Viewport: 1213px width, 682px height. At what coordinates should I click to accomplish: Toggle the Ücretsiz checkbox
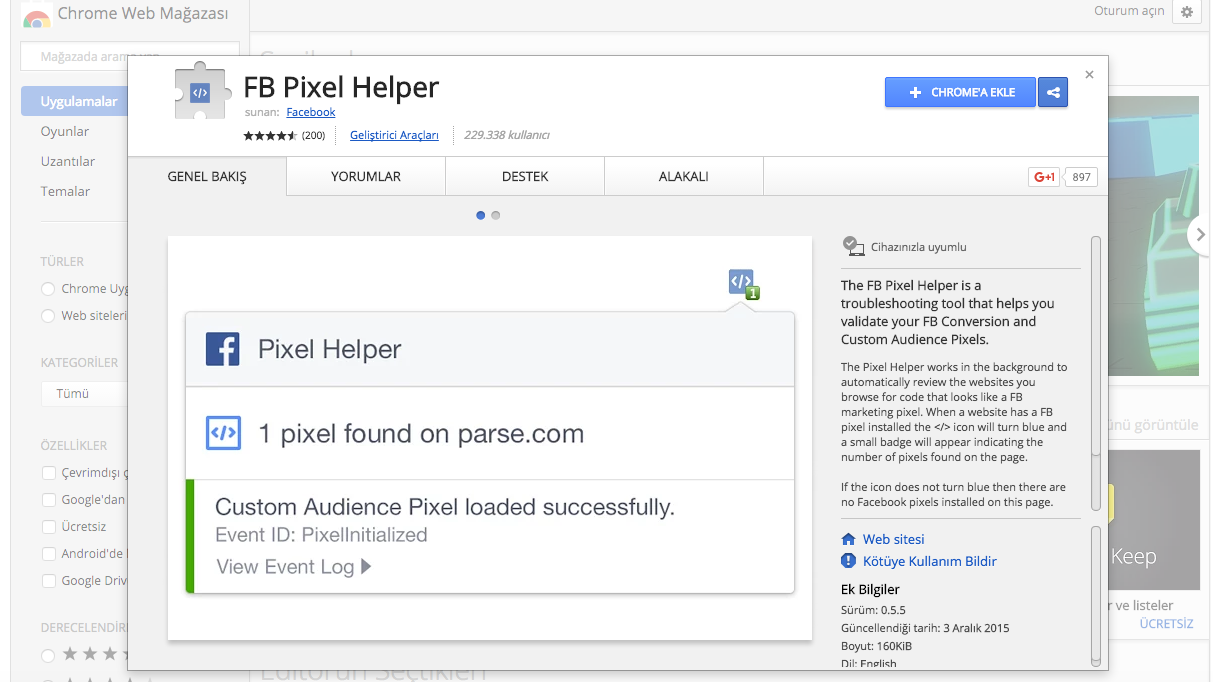[48, 526]
